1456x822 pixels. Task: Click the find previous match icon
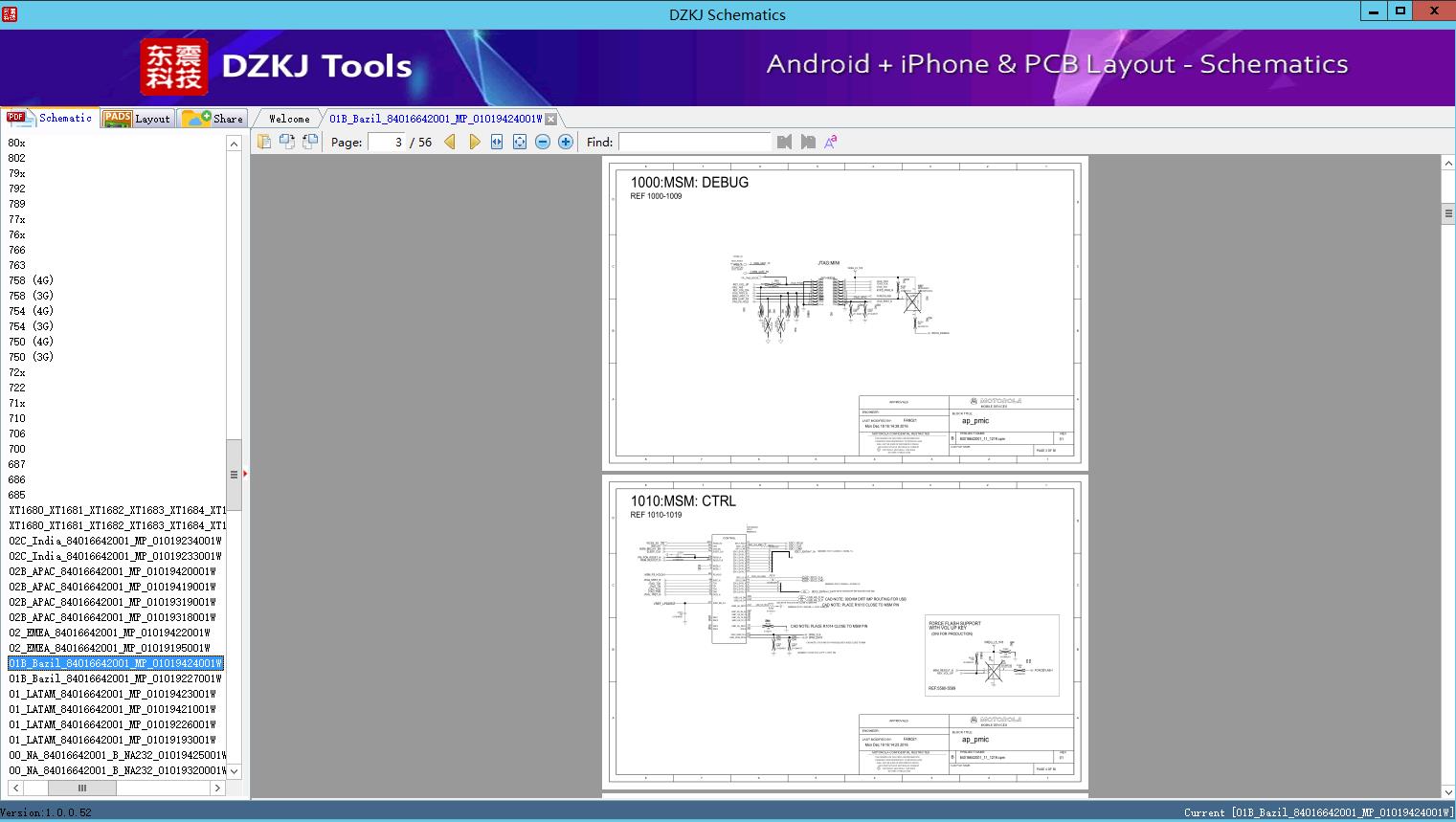785,142
